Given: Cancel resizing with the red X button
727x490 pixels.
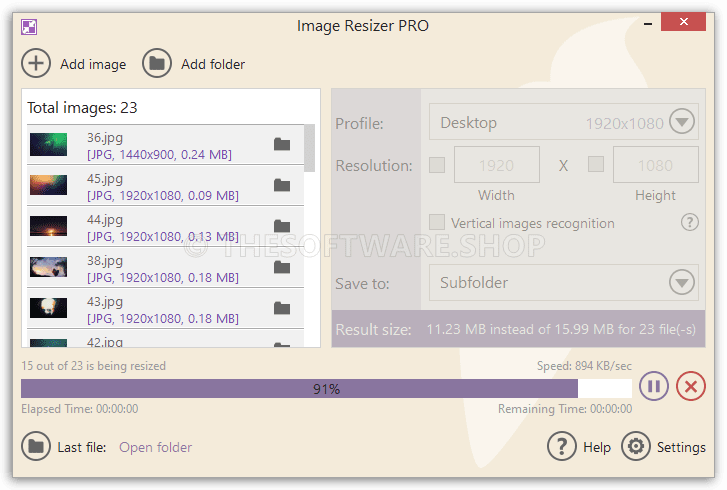Looking at the screenshot, I should [691, 386].
